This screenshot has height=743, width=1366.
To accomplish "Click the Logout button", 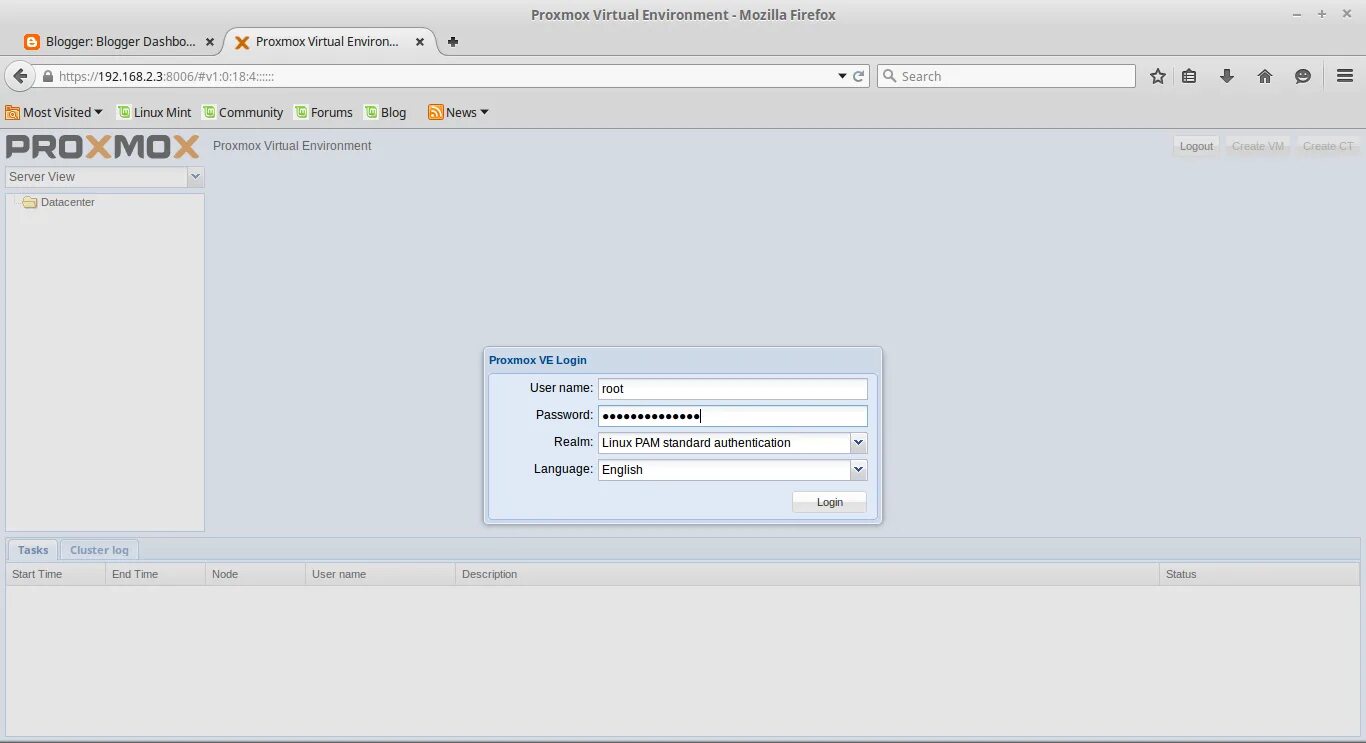I will click(x=1196, y=146).
